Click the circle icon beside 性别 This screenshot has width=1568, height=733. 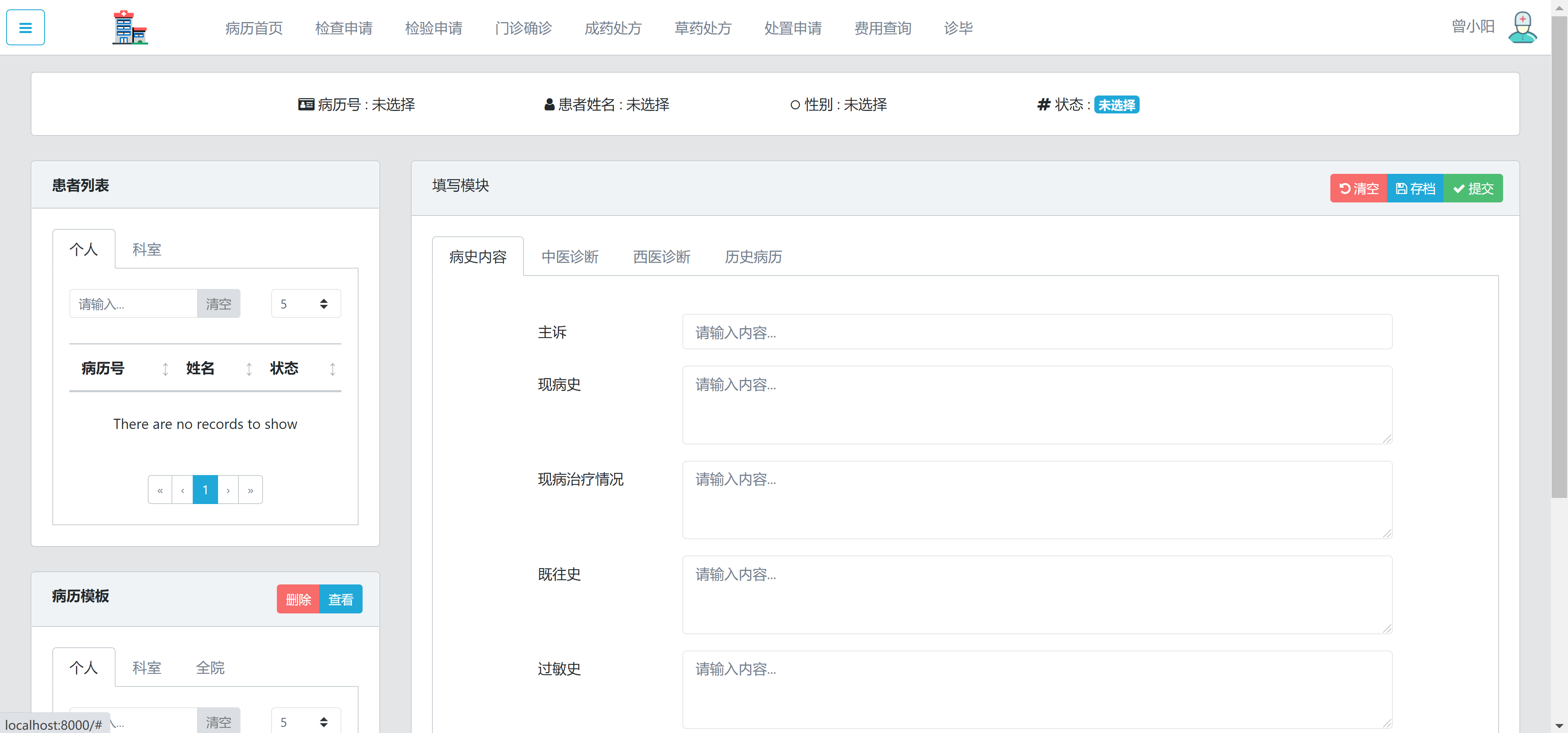pos(794,104)
